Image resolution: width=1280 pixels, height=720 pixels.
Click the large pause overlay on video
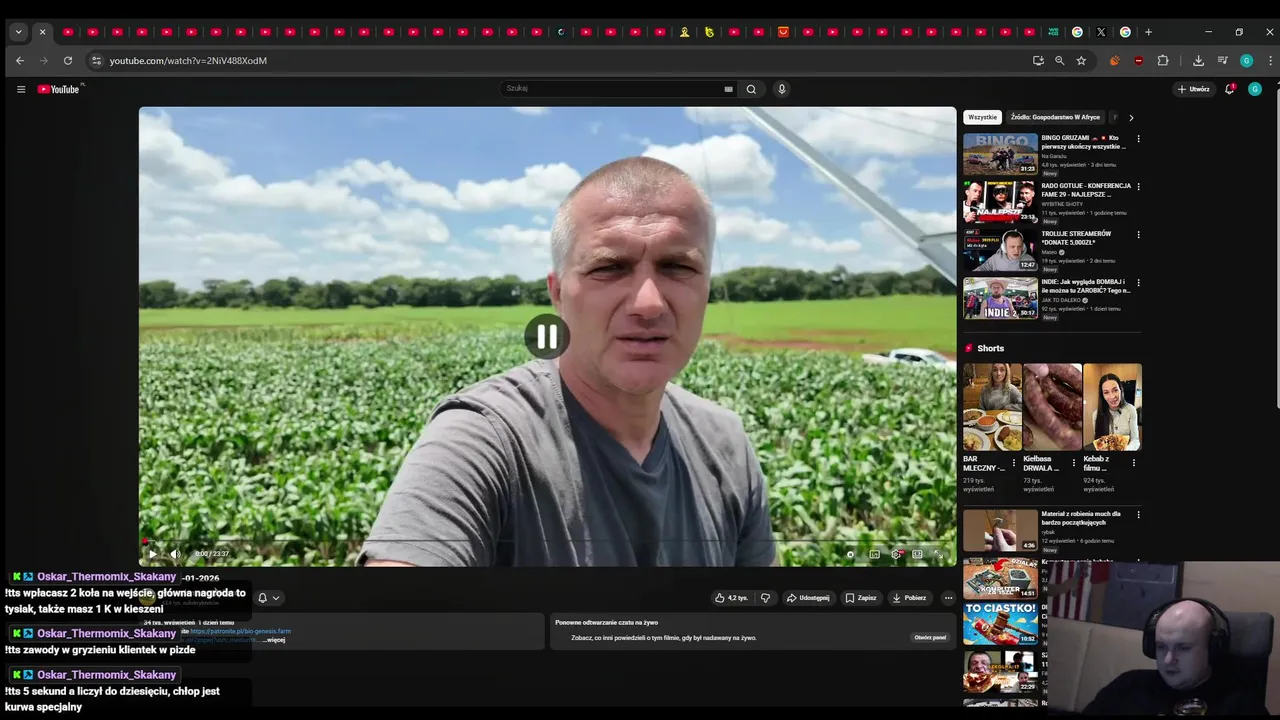(547, 337)
